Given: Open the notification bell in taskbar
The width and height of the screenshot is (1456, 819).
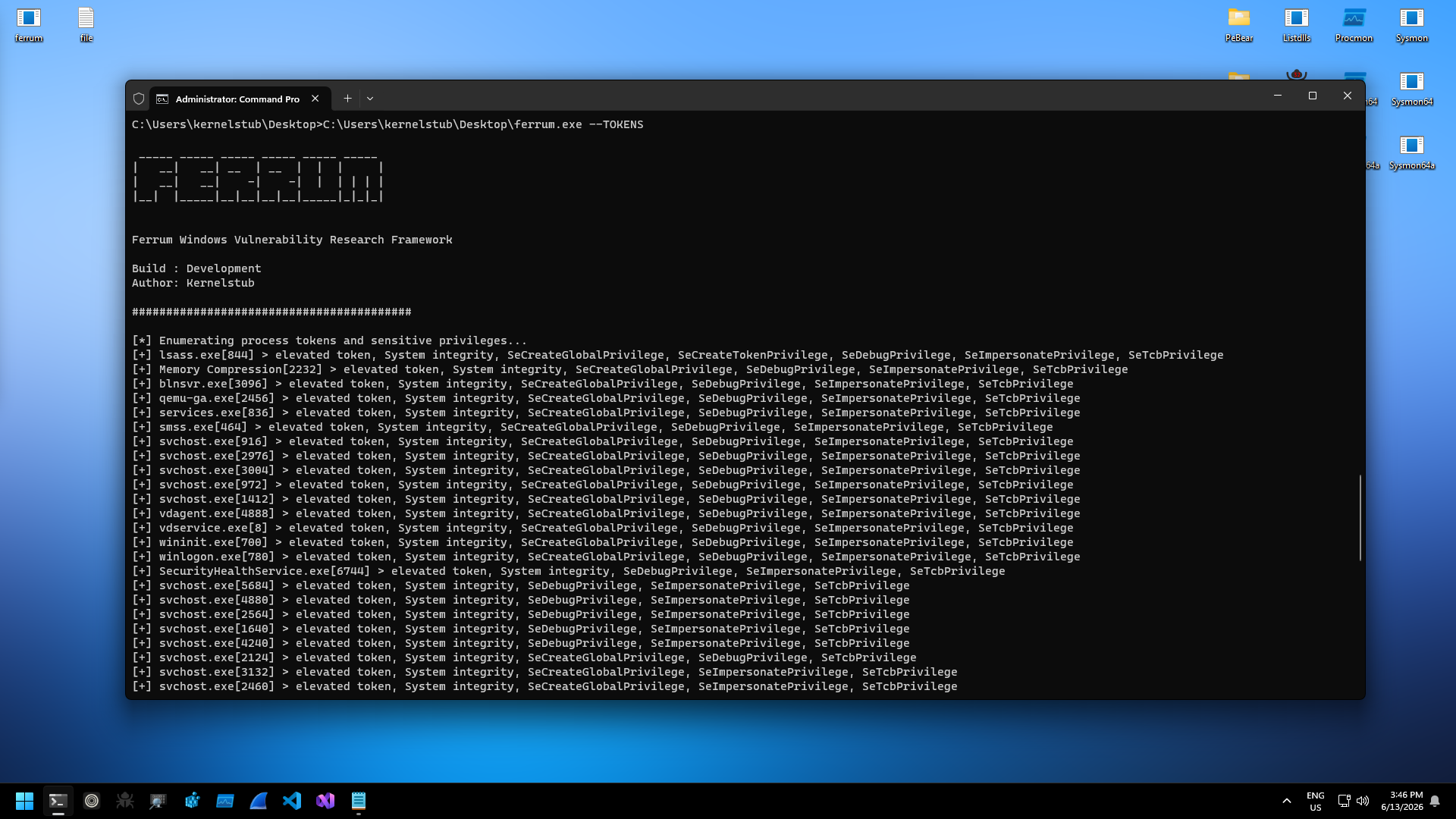Looking at the screenshot, I should pos(1435,801).
